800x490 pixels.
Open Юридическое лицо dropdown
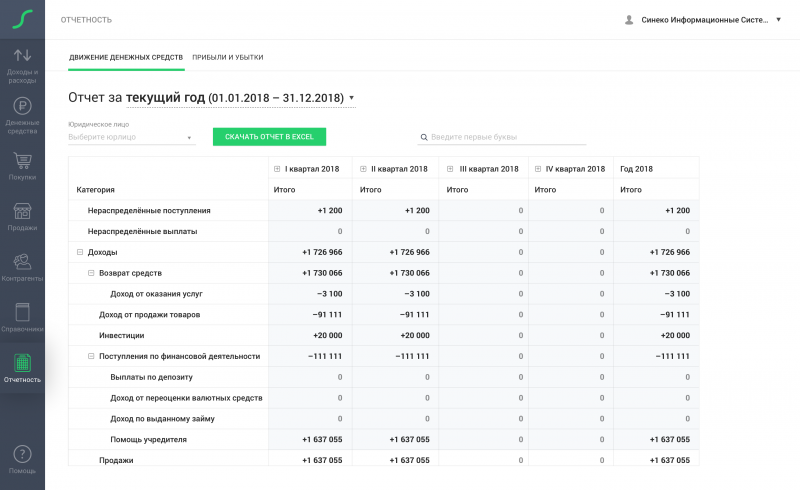point(131,137)
